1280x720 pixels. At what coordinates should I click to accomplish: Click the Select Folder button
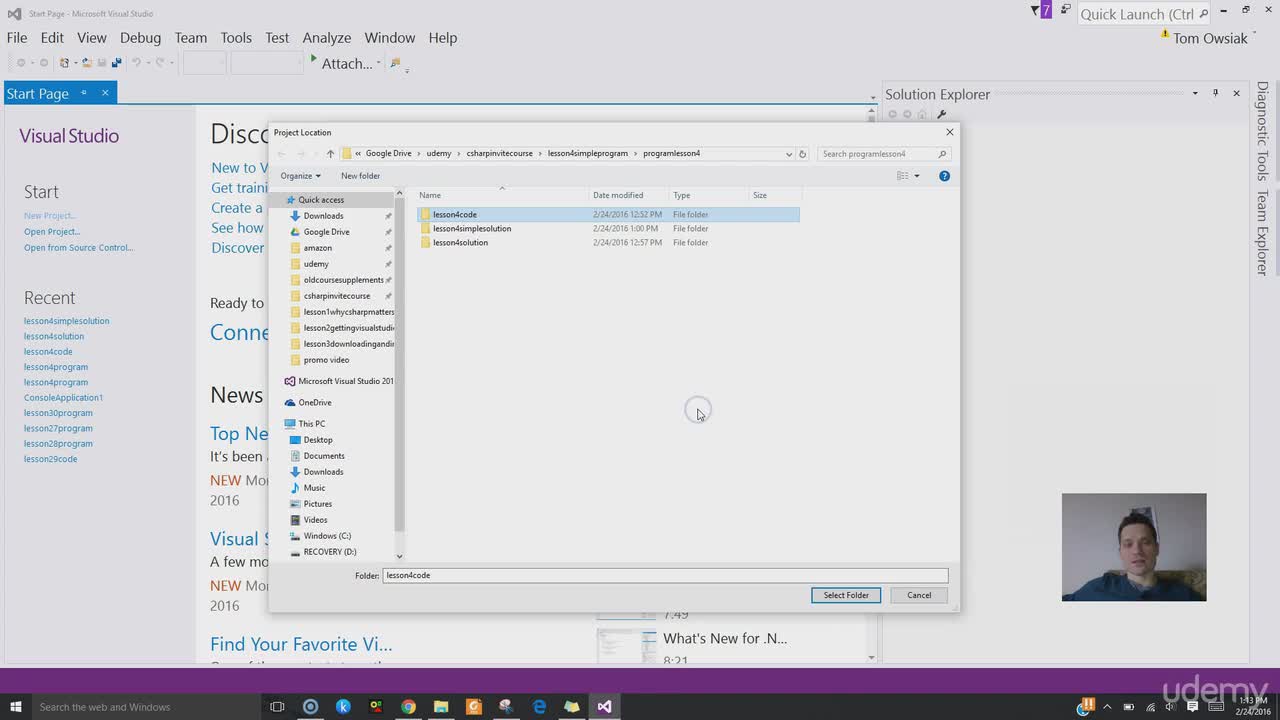coord(846,595)
